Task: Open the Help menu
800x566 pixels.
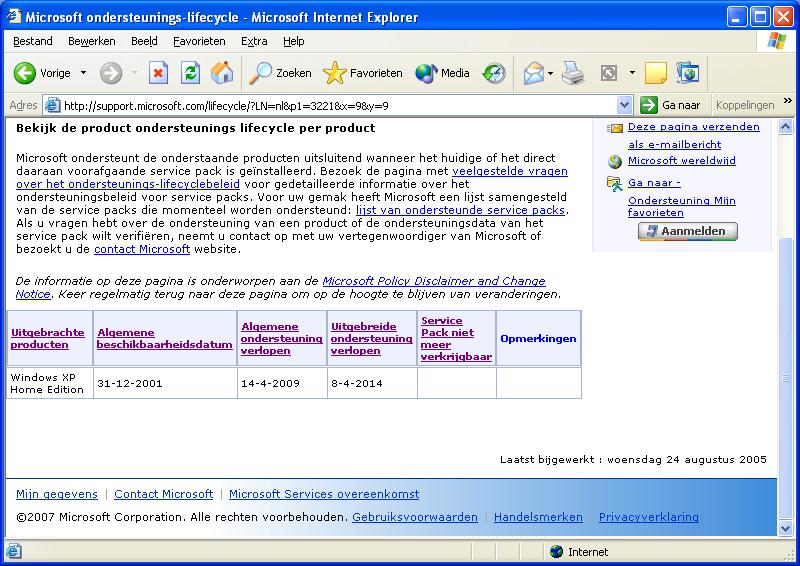Action: (293, 41)
